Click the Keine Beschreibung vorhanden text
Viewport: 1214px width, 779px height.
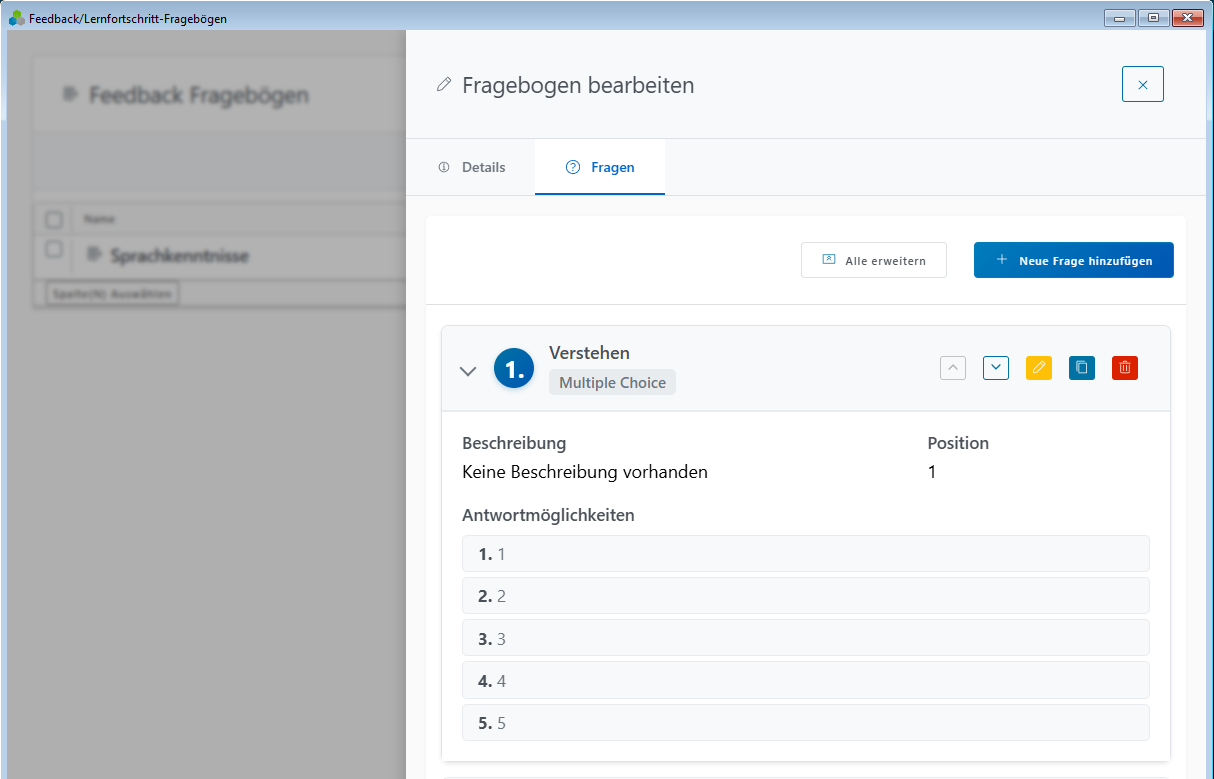click(585, 472)
